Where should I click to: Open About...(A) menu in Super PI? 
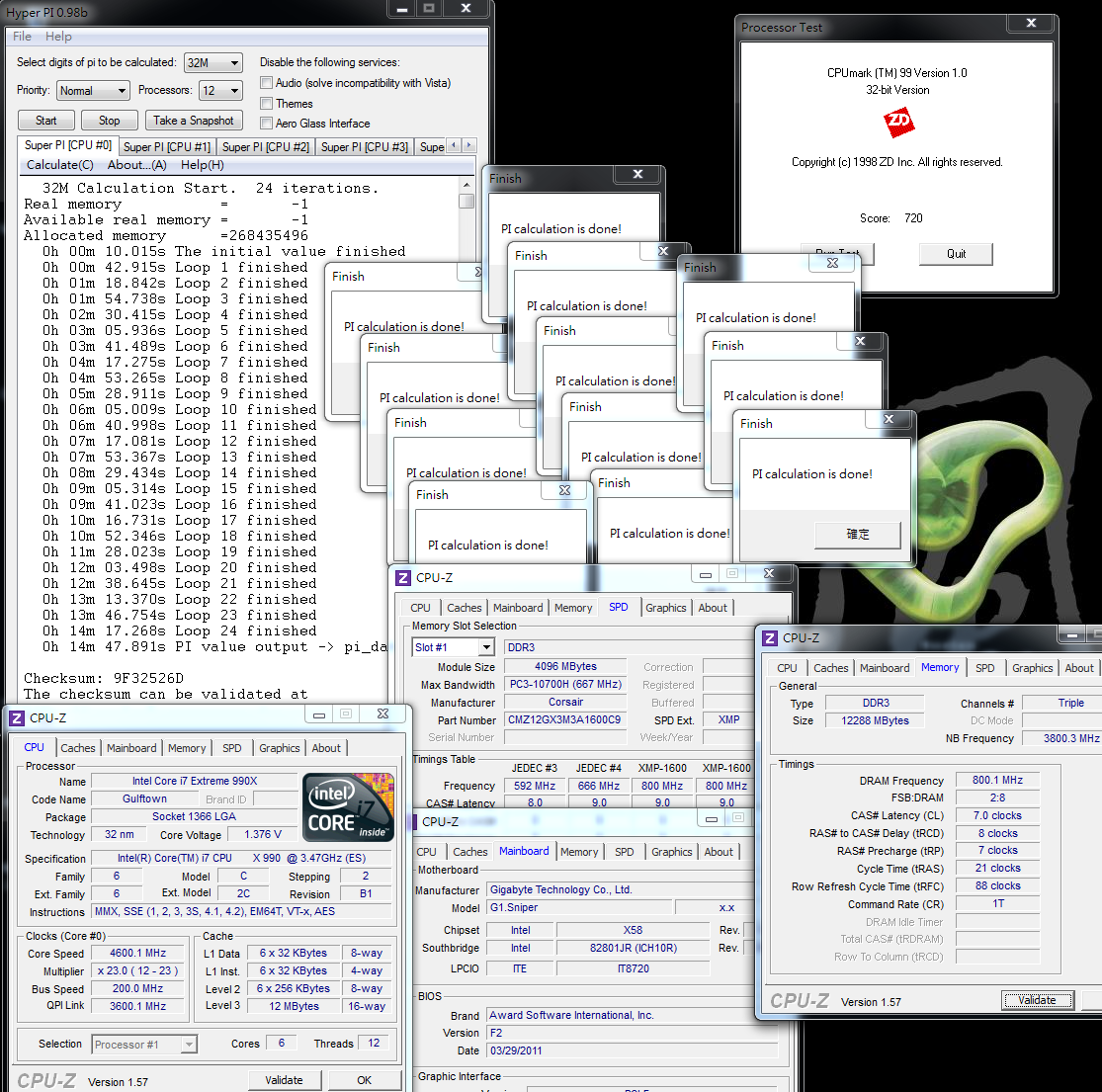pyautogui.click(x=137, y=164)
